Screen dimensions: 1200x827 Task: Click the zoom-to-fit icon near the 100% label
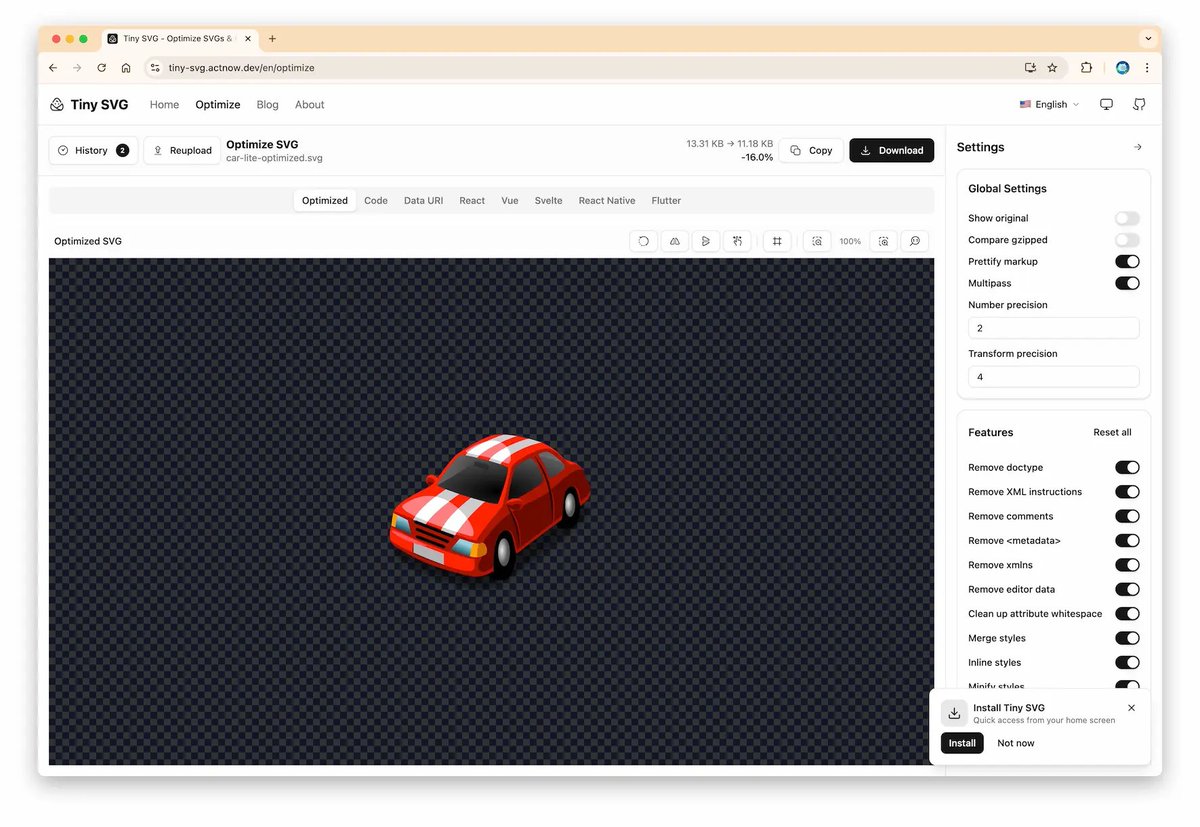883,241
